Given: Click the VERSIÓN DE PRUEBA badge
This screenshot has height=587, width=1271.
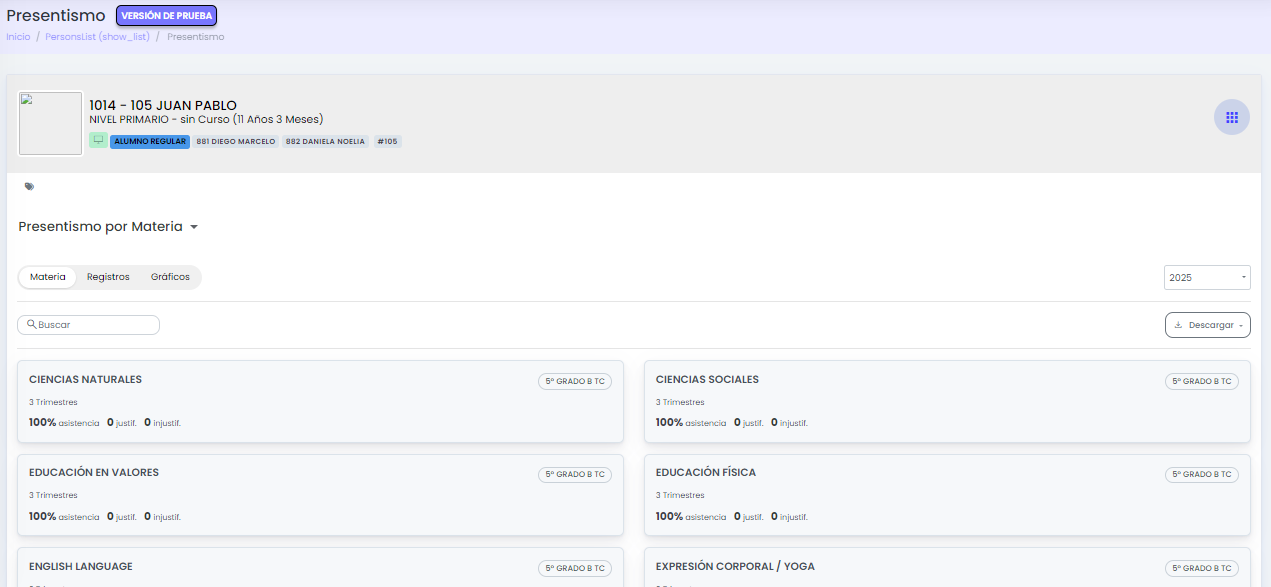Looking at the screenshot, I should coord(166,16).
